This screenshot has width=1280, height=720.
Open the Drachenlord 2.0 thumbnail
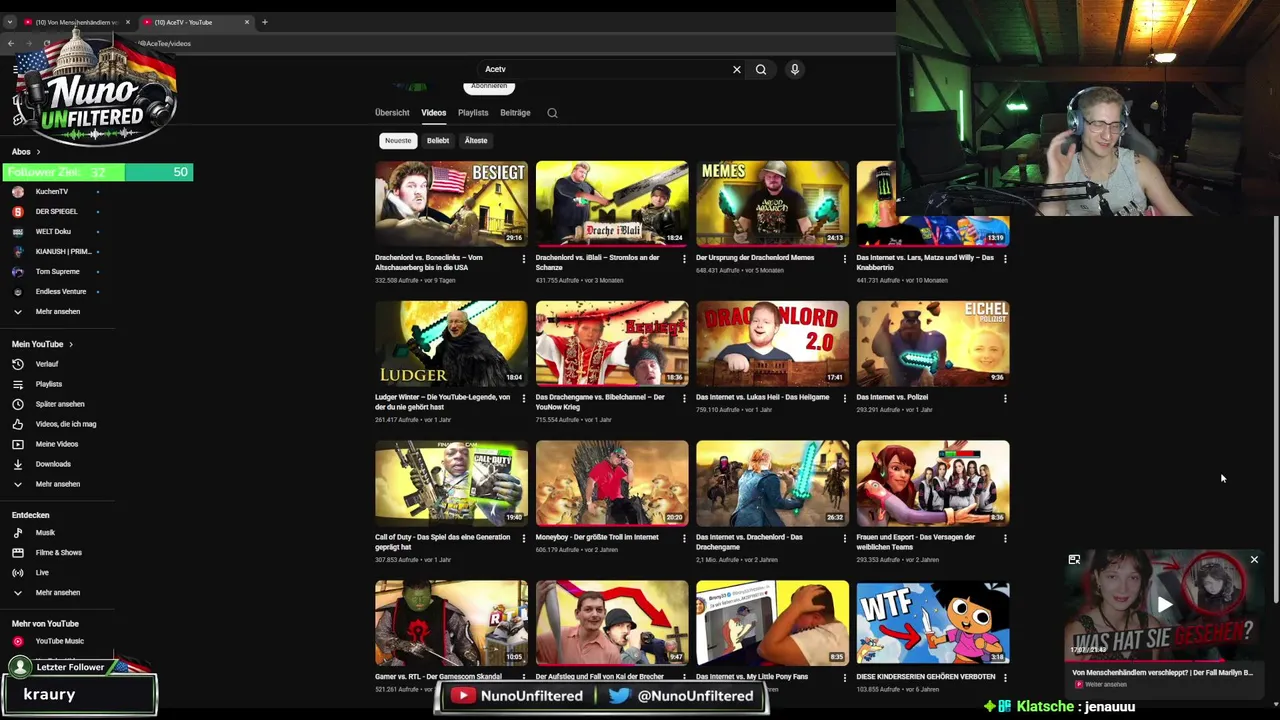click(x=772, y=343)
